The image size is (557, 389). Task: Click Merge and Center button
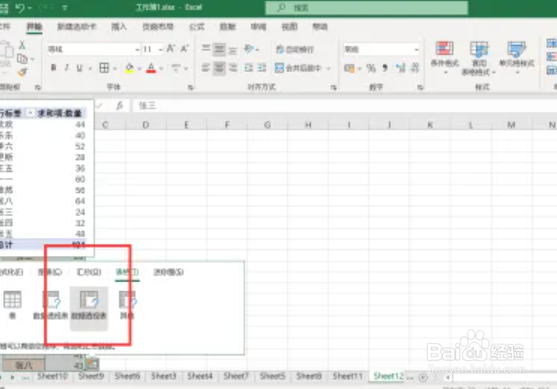coord(298,67)
